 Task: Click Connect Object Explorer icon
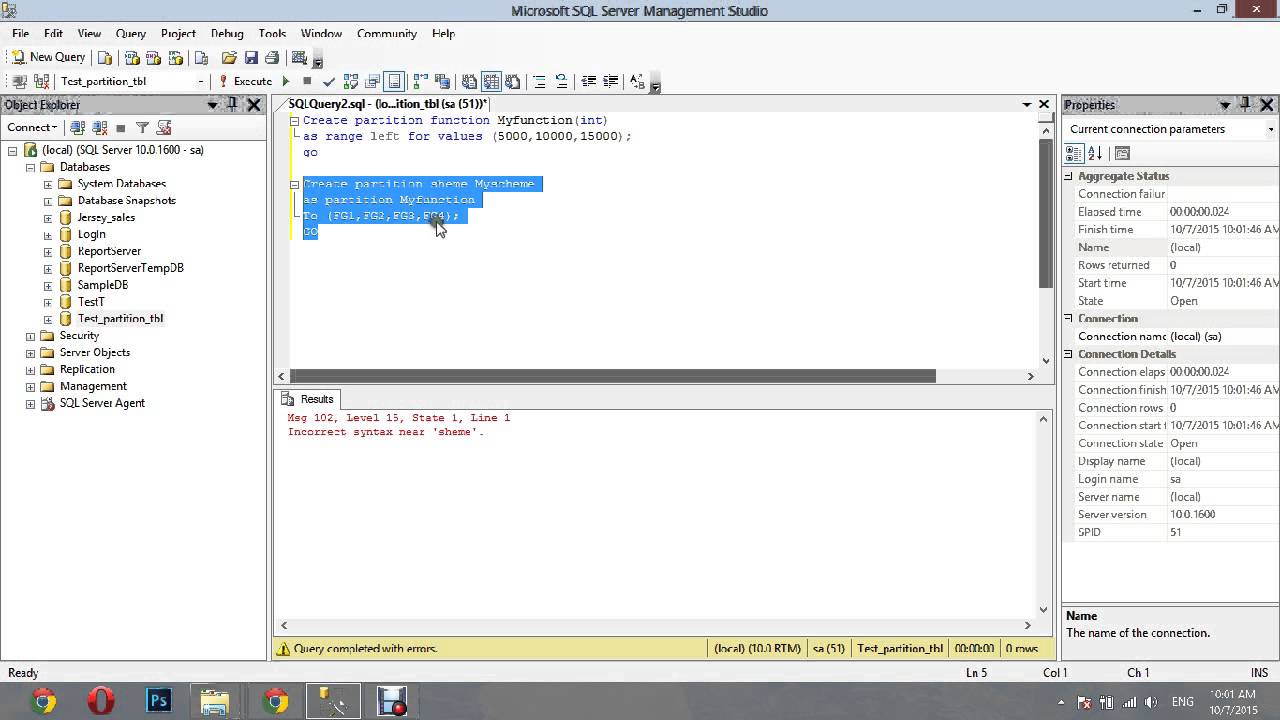pos(77,127)
